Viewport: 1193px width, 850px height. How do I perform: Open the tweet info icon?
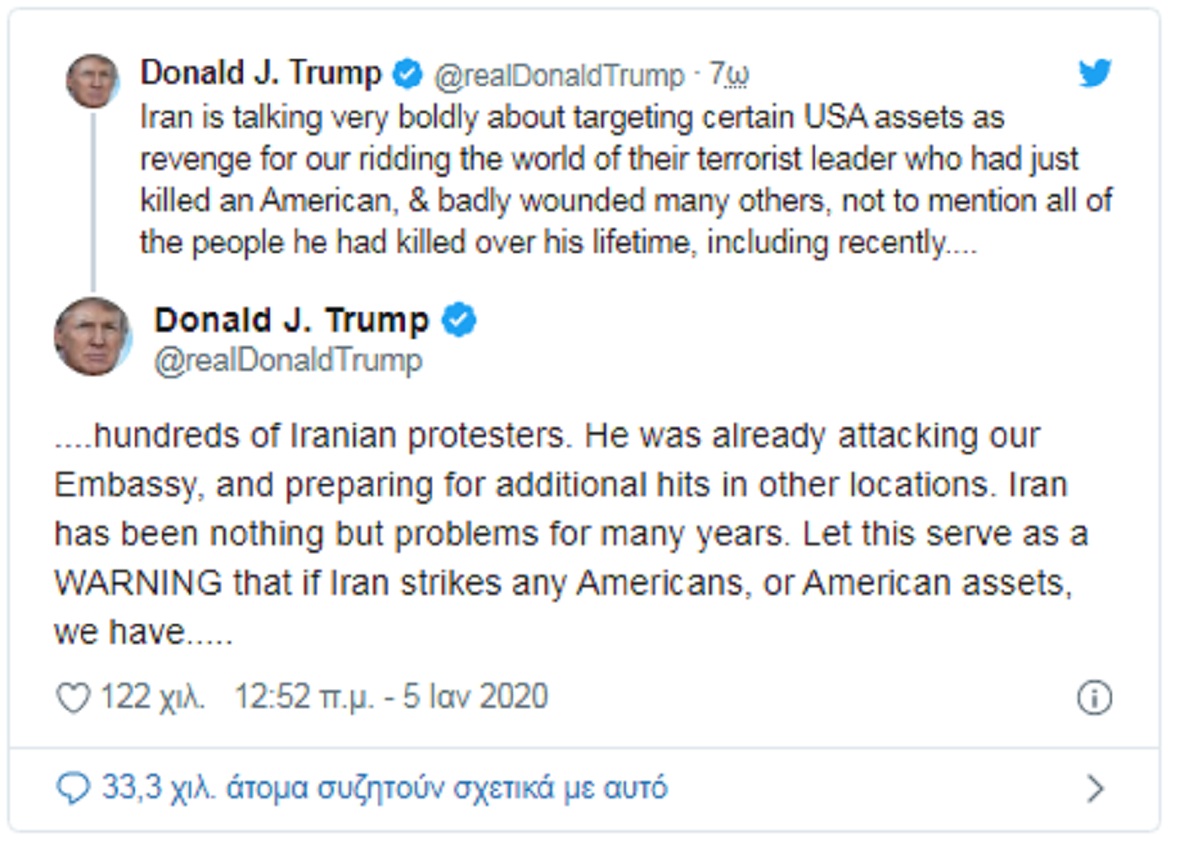[1094, 698]
